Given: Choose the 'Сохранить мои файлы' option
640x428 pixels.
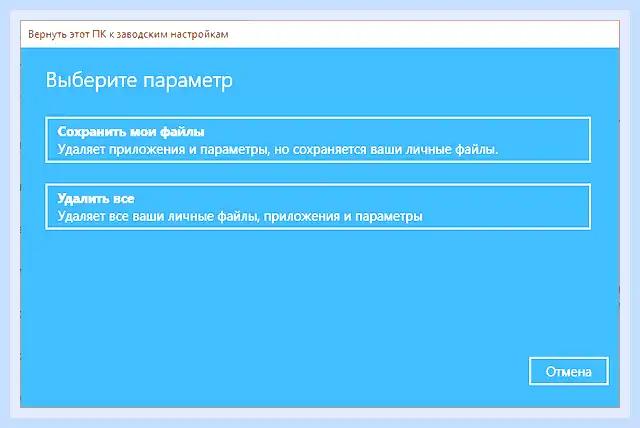Looking at the screenshot, I should click(318, 140).
